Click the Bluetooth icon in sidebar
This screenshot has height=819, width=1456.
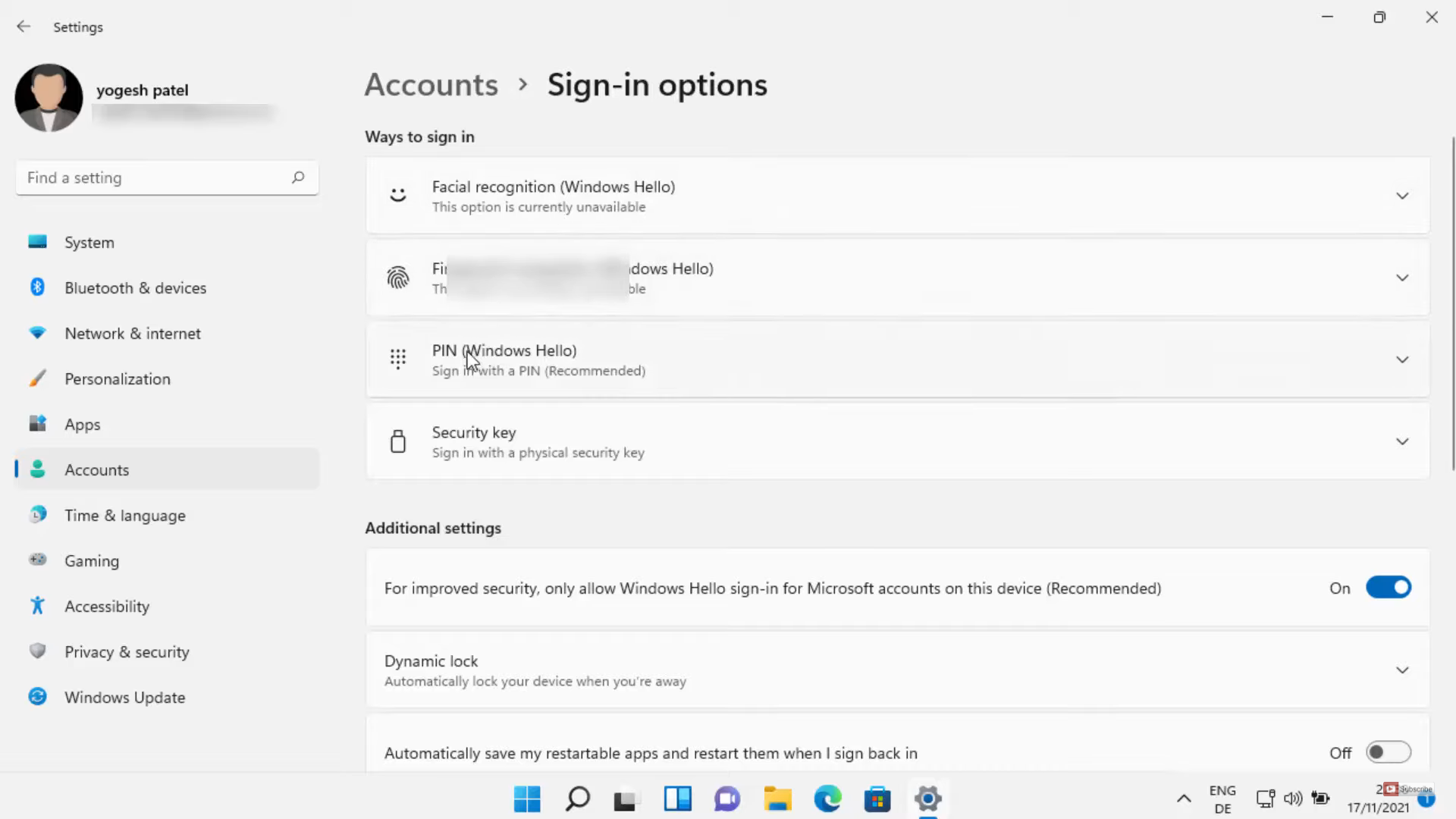[x=37, y=287]
